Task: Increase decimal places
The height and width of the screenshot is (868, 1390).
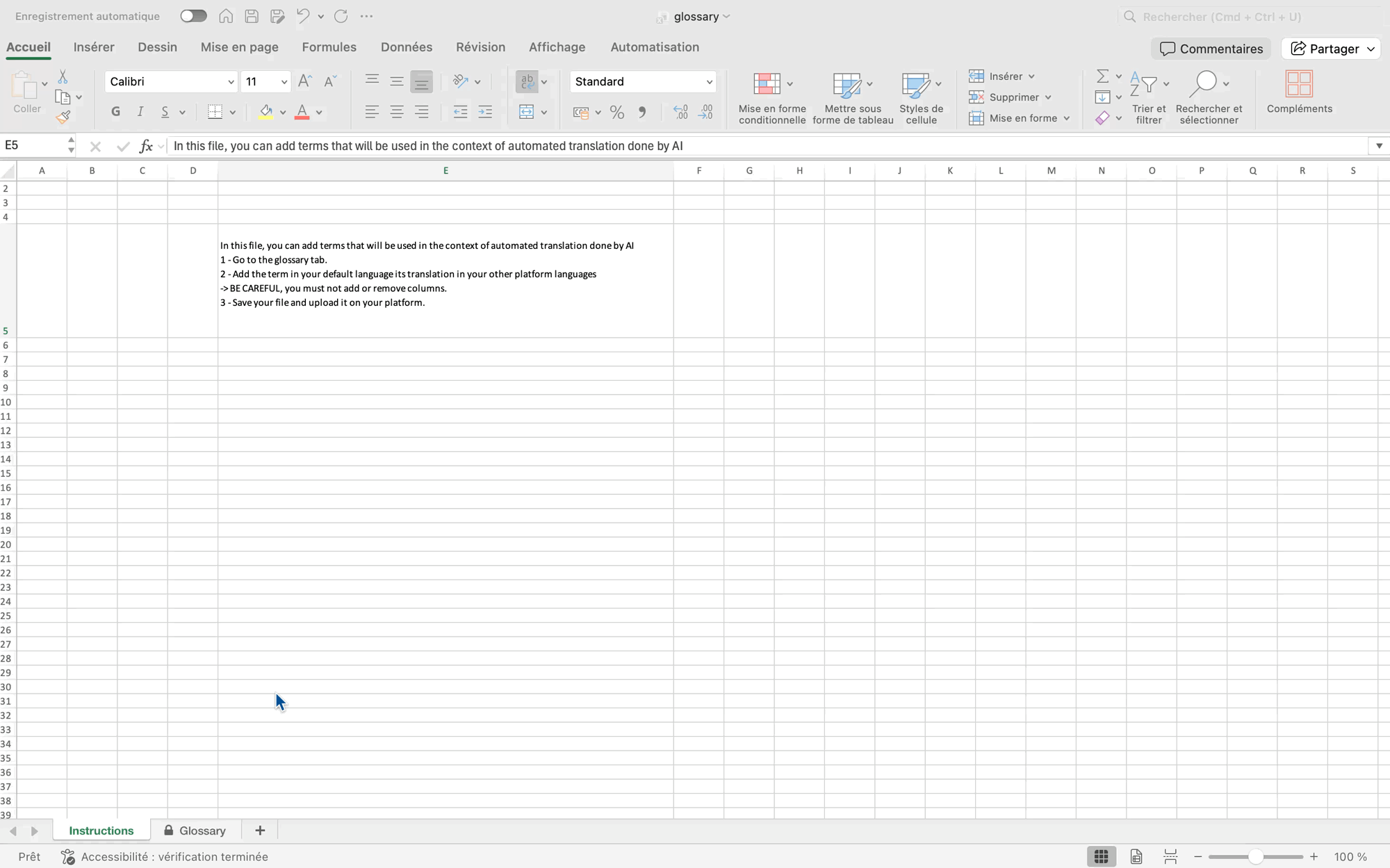Action: (x=680, y=112)
